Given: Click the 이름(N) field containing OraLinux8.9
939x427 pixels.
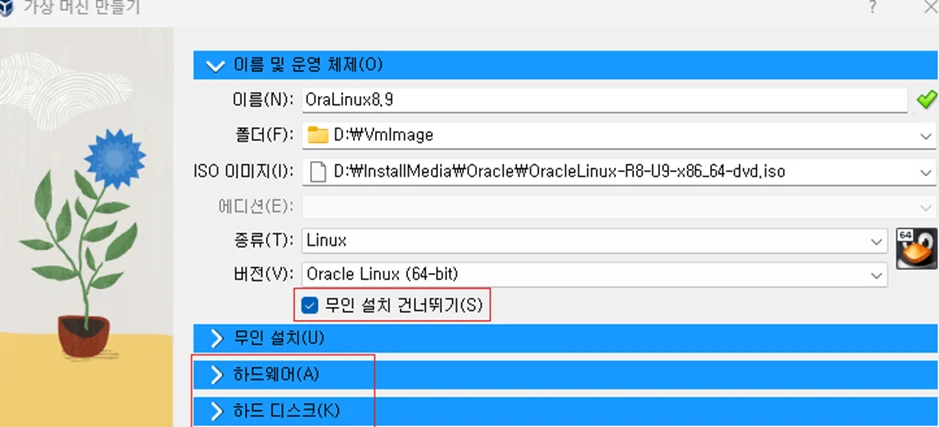Looking at the screenshot, I should [604, 100].
